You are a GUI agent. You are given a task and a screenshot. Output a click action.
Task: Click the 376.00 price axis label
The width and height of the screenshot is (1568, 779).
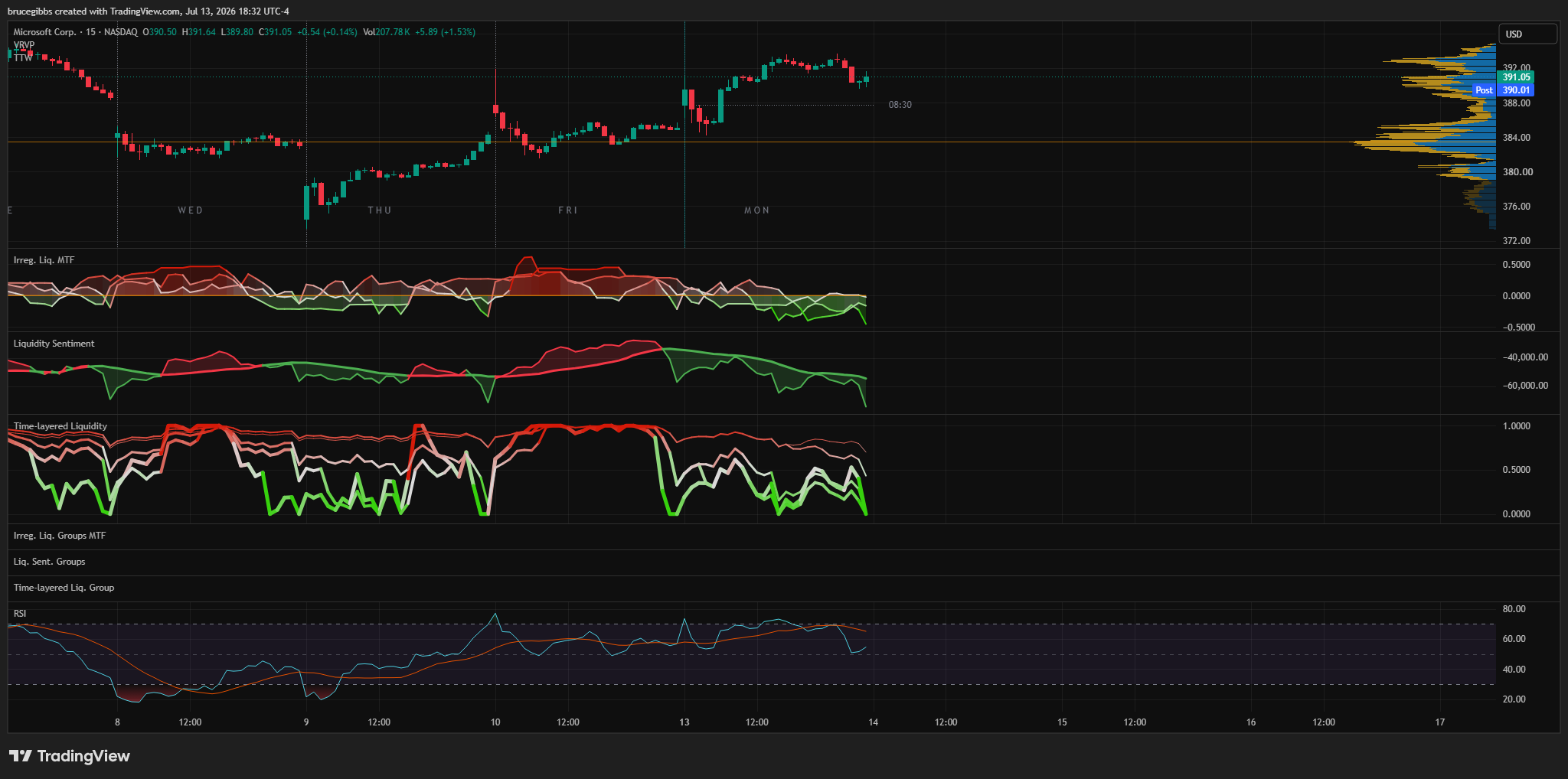coord(1517,207)
